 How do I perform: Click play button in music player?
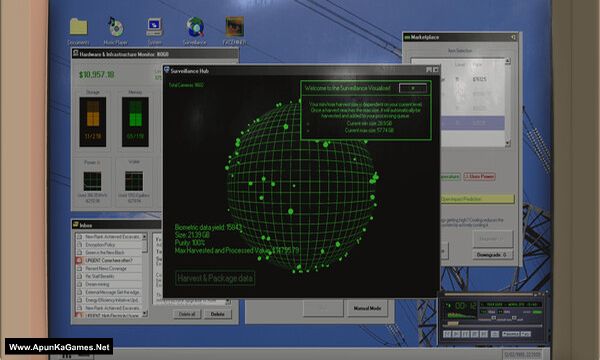(456, 334)
